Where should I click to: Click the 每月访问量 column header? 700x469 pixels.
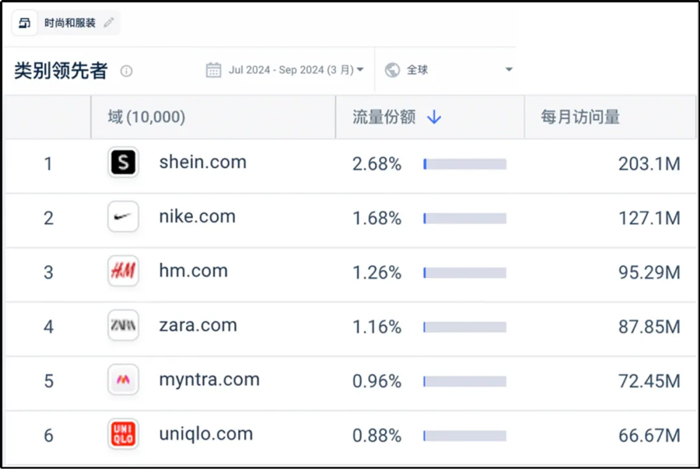pos(580,117)
